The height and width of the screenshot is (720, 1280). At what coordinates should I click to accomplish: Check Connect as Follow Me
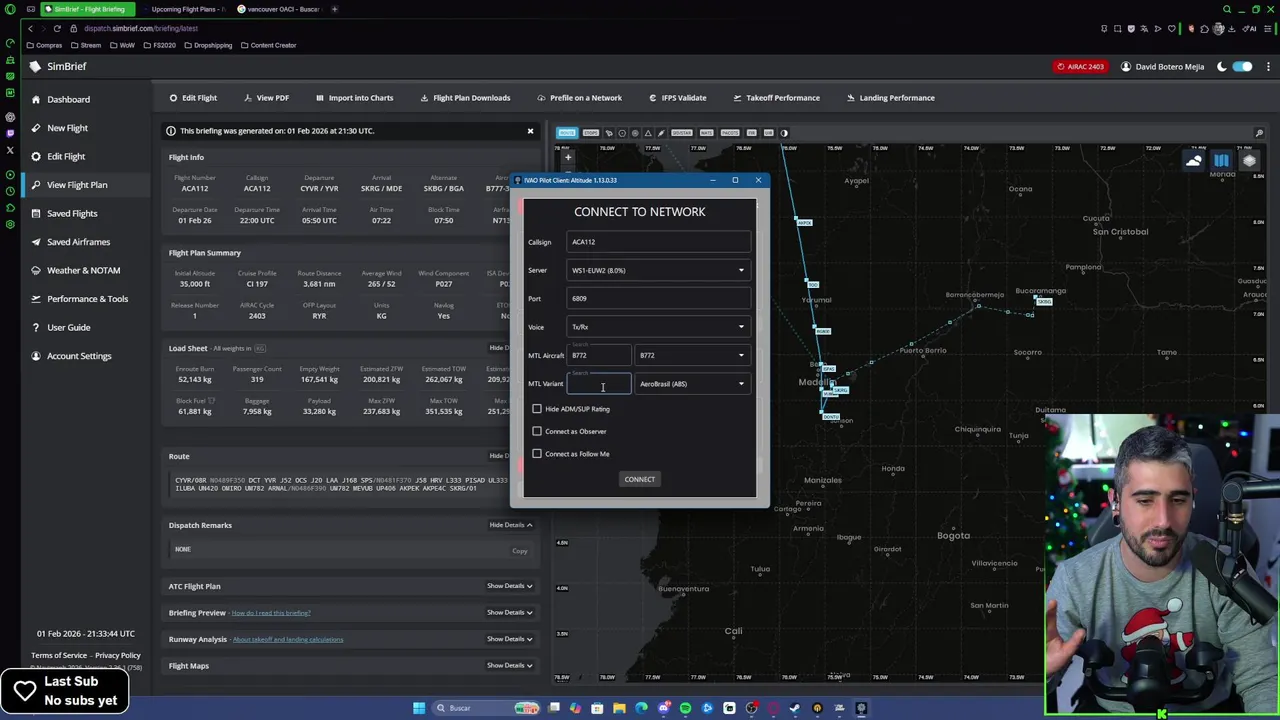pos(537,454)
